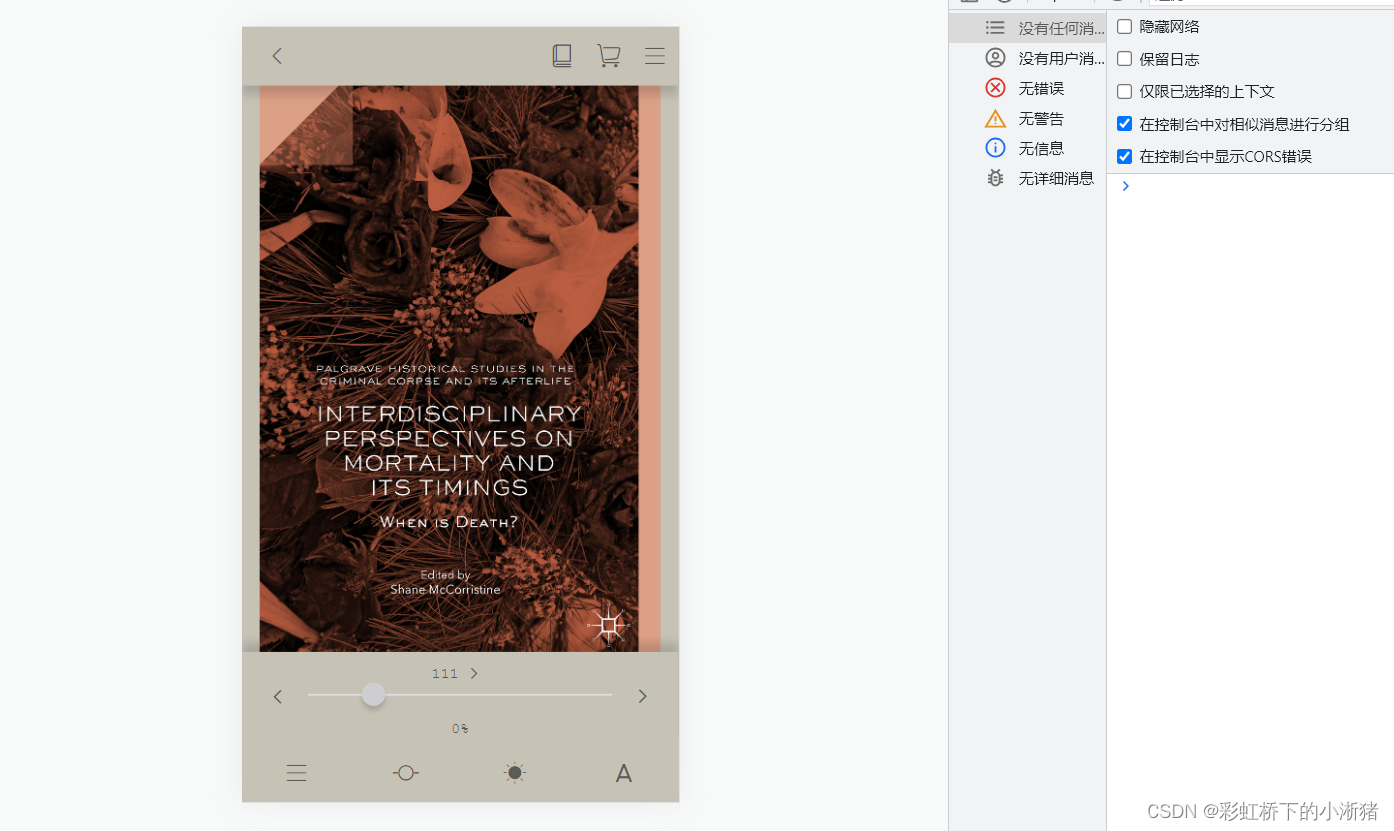This screenshot has width=1394, height=831.
Task: Click the console prompt chevron
Action: click(x=1125, y=186)
